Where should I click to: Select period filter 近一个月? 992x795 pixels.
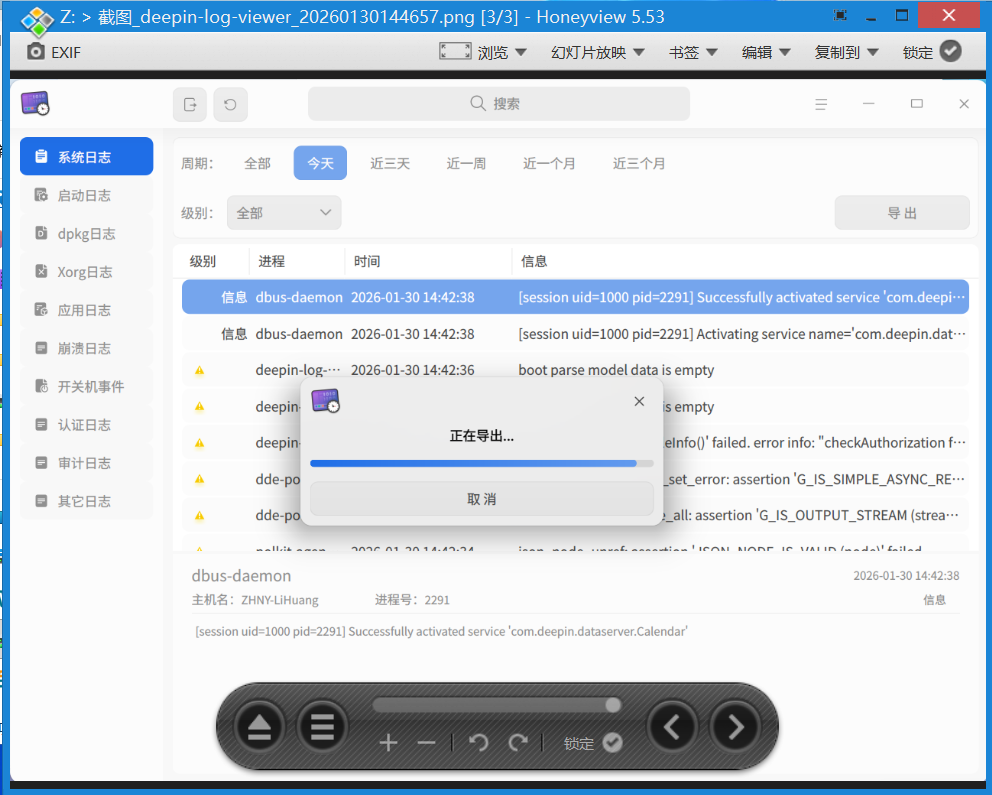[x=549, y=163]
